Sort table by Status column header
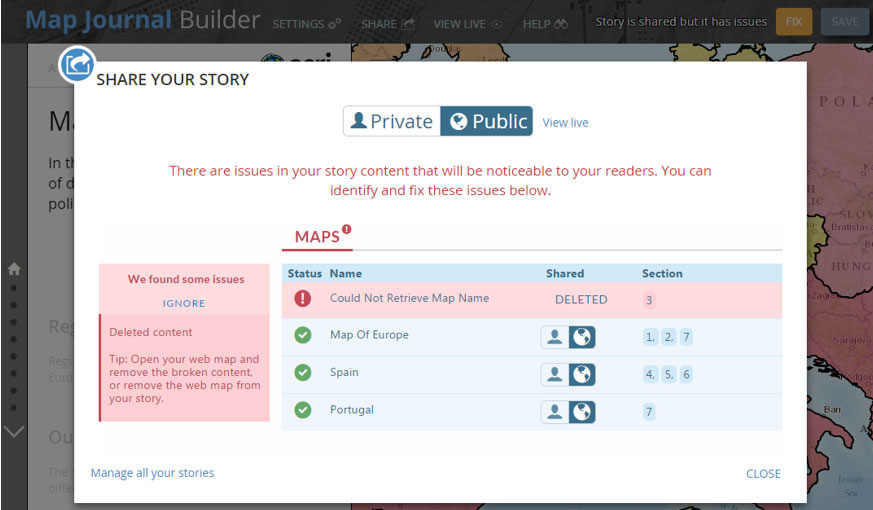 click(305, 273)
